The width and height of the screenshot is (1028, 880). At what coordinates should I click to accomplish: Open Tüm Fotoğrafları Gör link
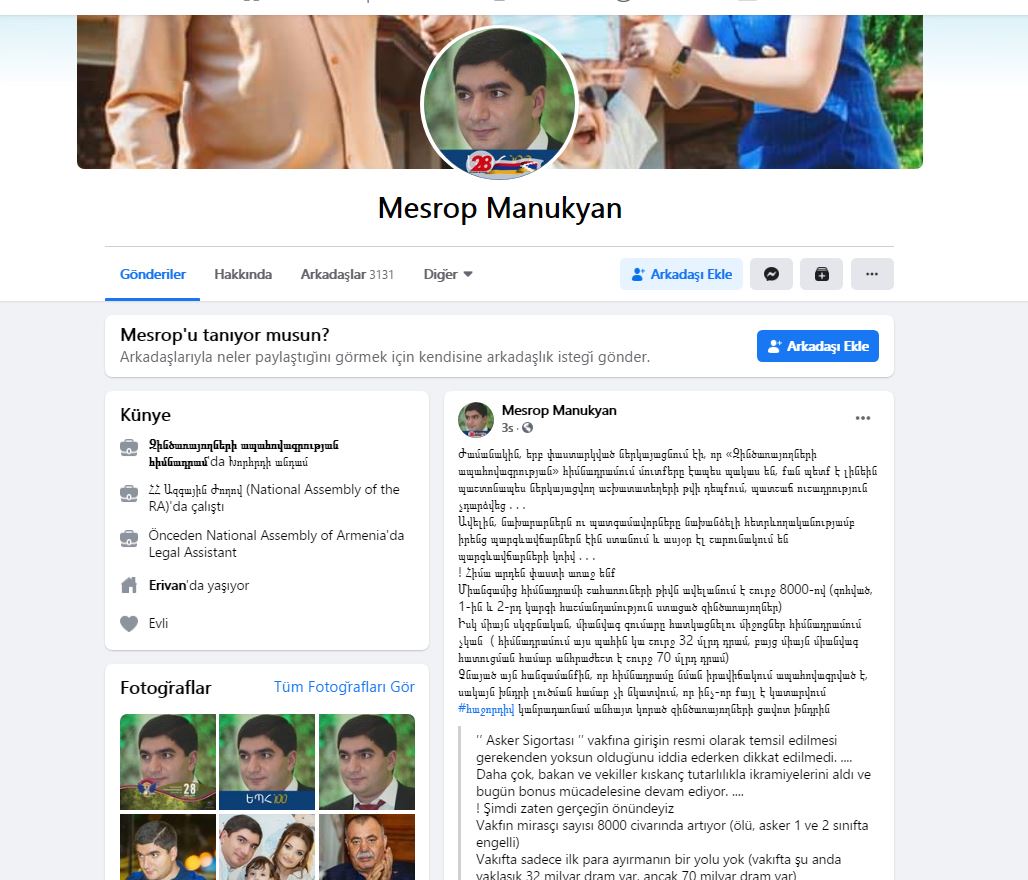(x=344, y=687)
